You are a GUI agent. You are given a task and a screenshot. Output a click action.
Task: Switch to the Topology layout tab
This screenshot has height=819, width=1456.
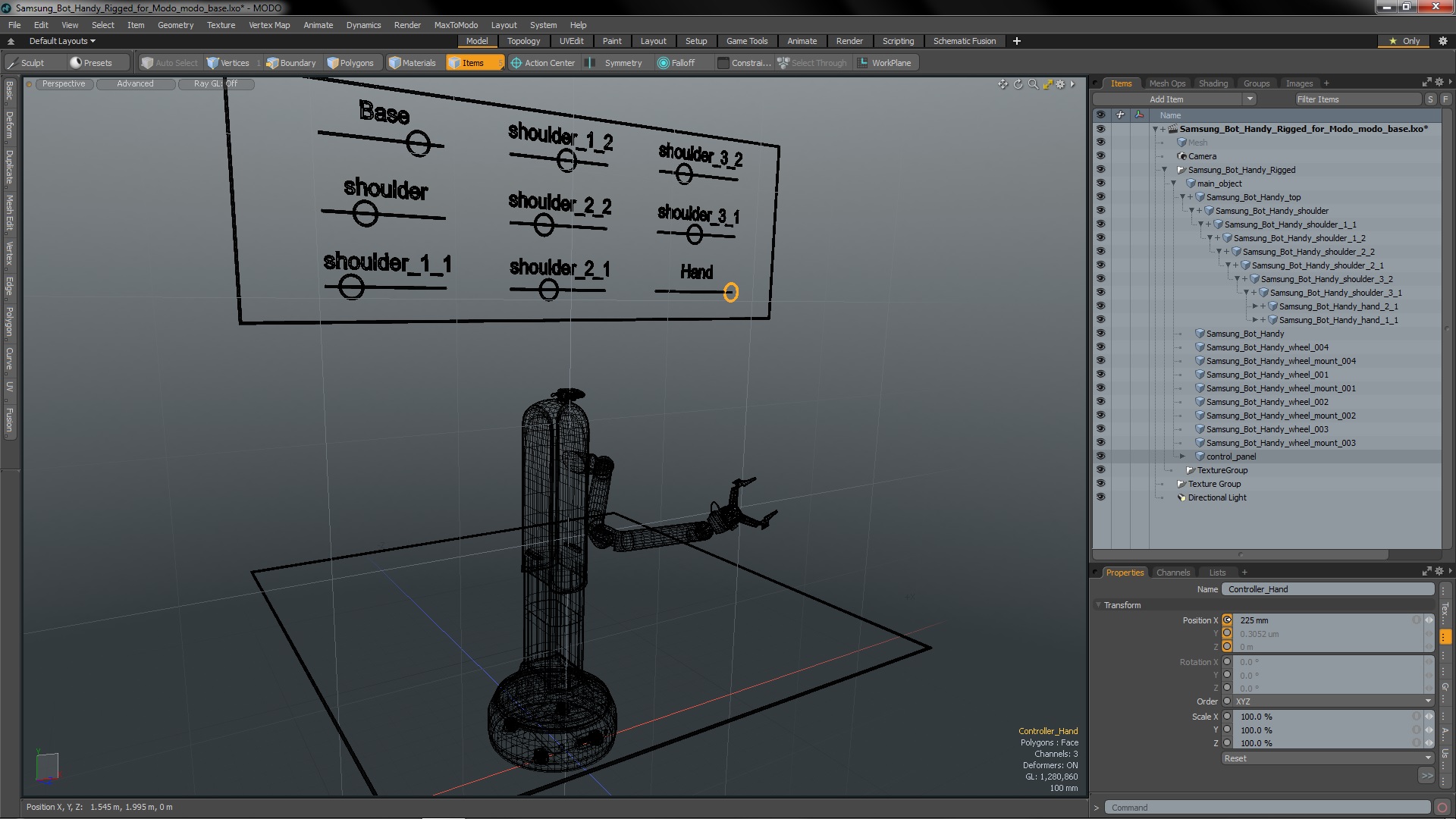coord(523,41)
